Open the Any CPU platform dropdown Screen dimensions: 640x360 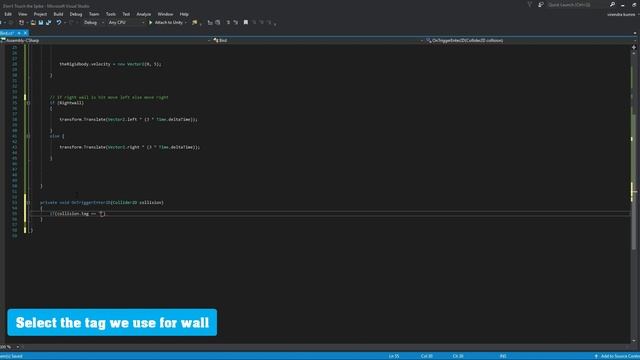coord(126,22)
